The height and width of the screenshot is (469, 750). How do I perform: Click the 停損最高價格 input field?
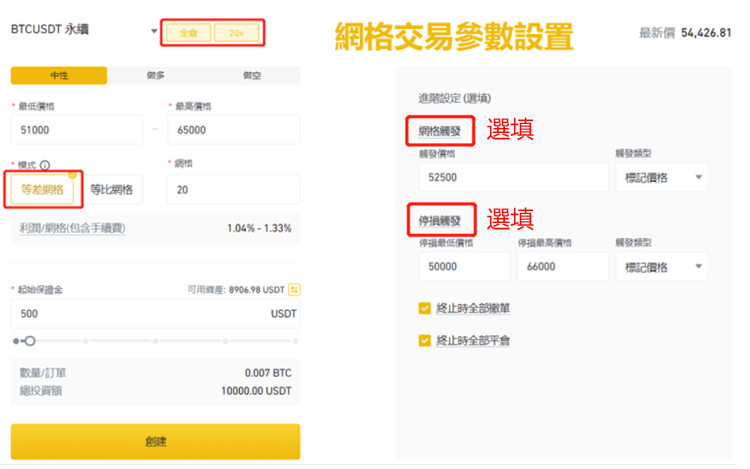pyautogui.click(x=562, y=266)
